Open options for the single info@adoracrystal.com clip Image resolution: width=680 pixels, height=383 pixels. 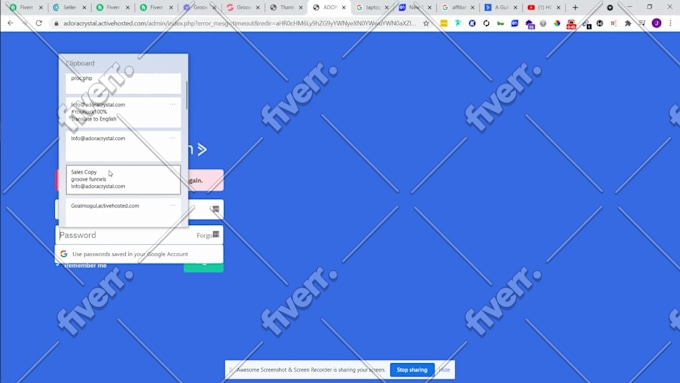(173, 138)
